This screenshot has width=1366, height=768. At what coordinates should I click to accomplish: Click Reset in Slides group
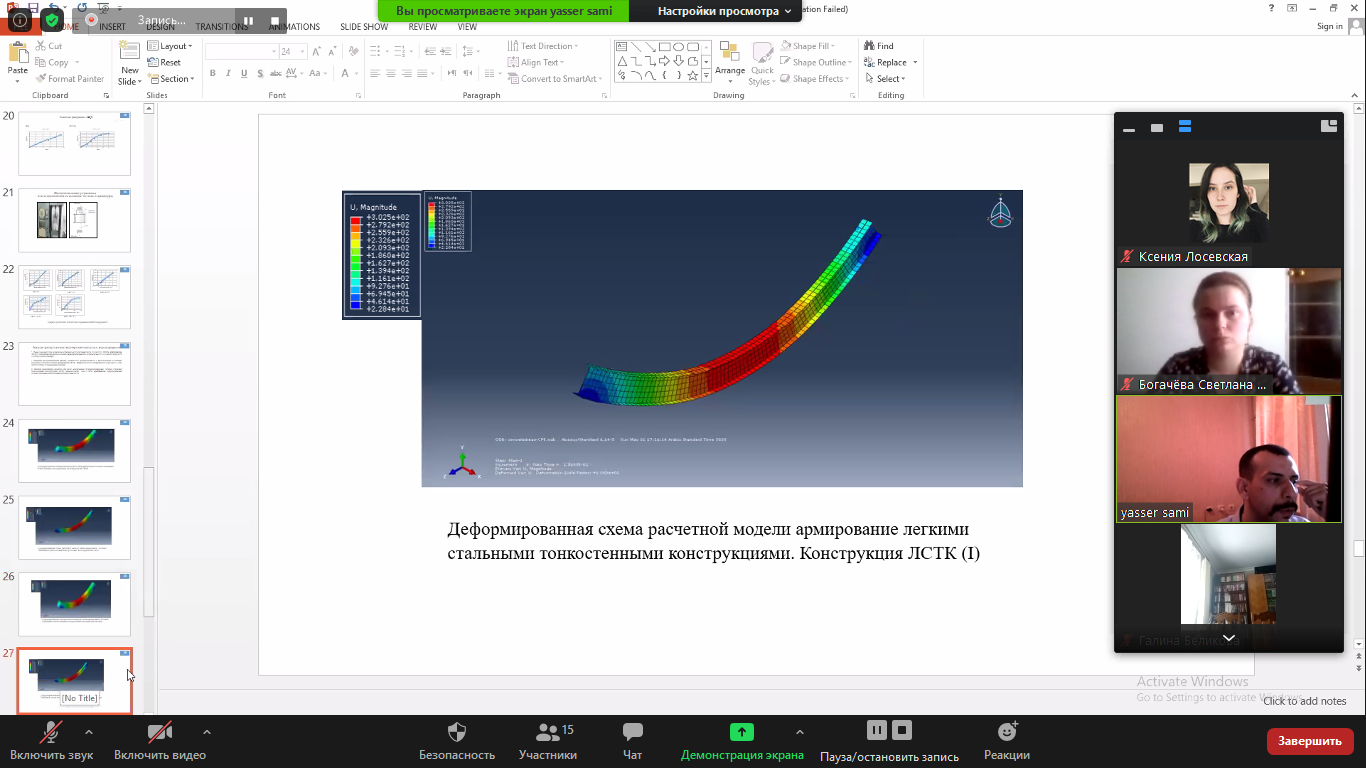click(x=164, y=62)
